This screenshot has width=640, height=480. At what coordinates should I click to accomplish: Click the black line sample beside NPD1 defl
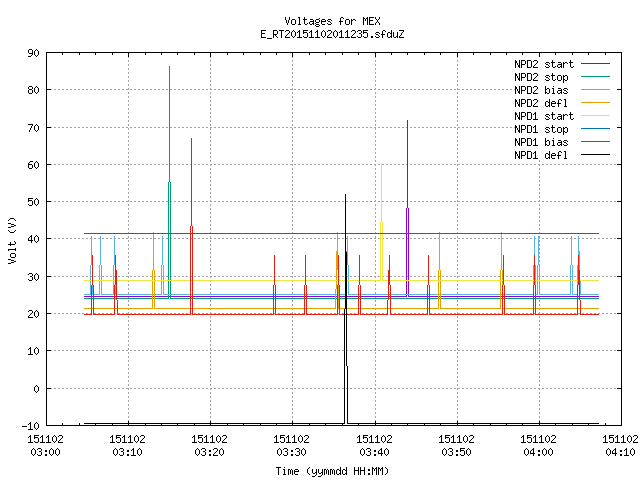595,155
